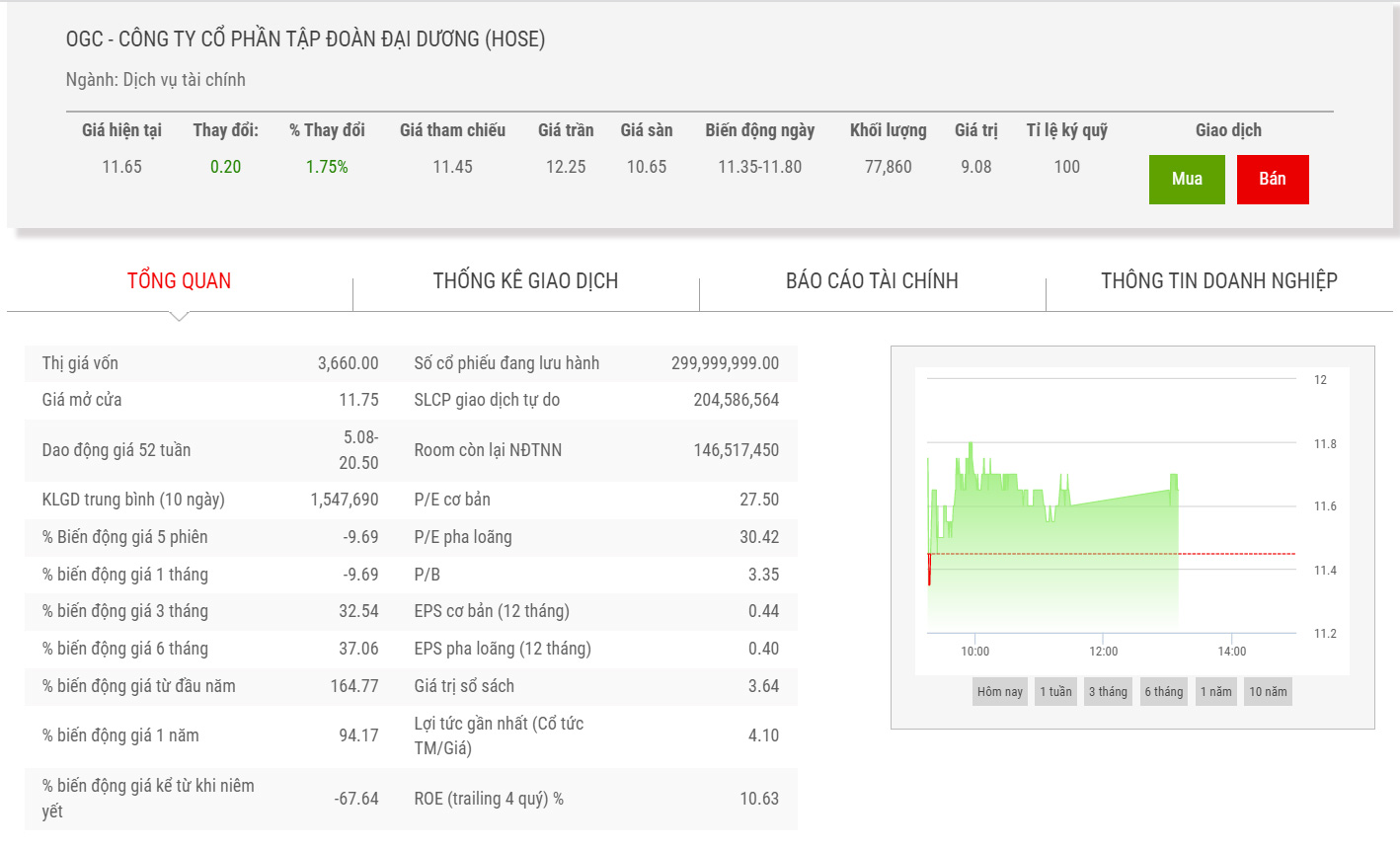Click the green Mua buy button
Viewport: 1400px width, 850px height.
coord(1187,180)
